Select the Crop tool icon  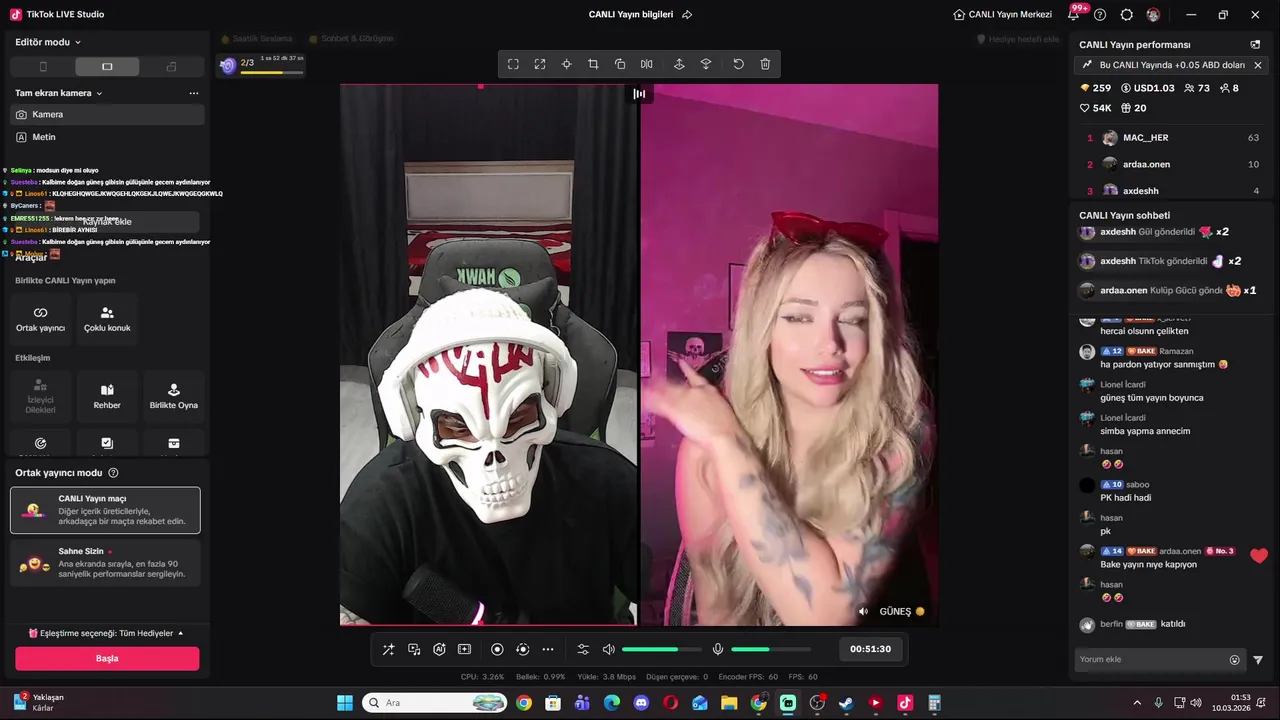[593, 64]
